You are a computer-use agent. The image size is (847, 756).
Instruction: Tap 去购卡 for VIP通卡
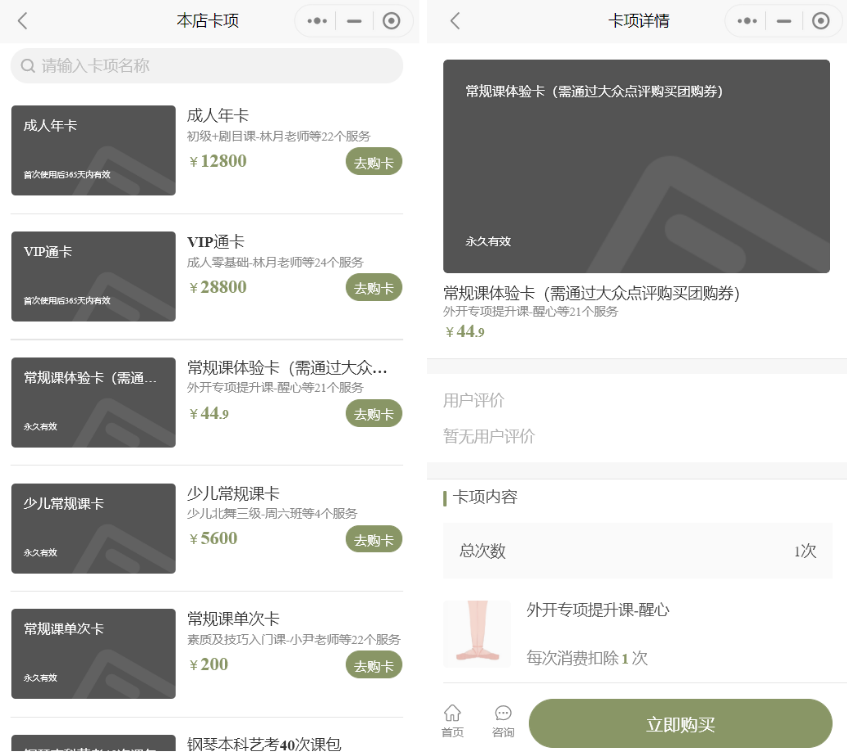coord(374,287)
